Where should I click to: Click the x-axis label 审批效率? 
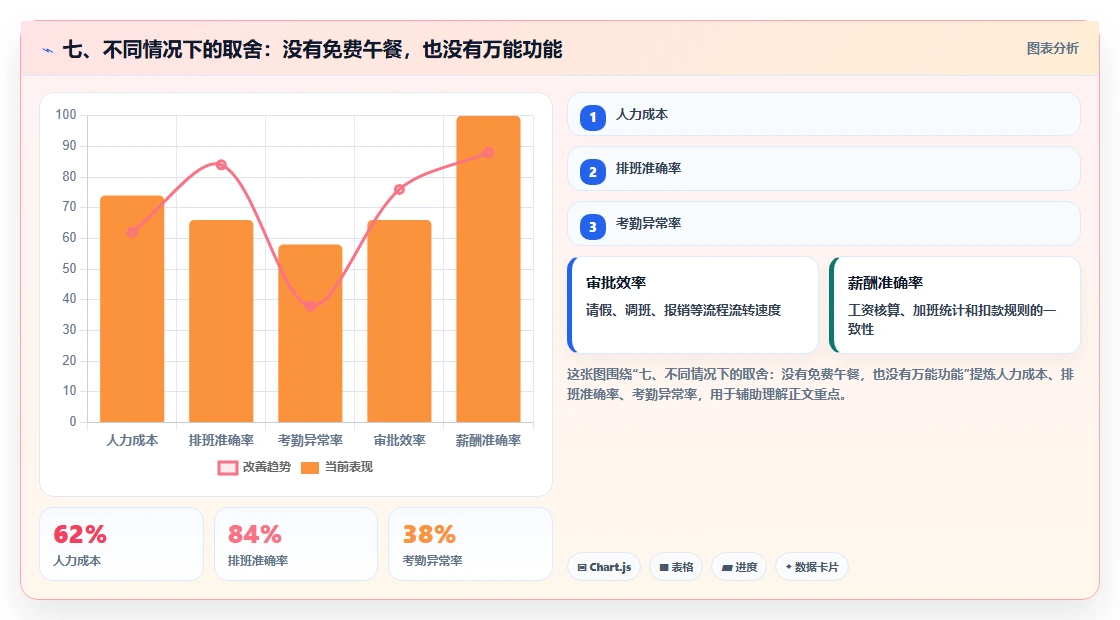399,441
